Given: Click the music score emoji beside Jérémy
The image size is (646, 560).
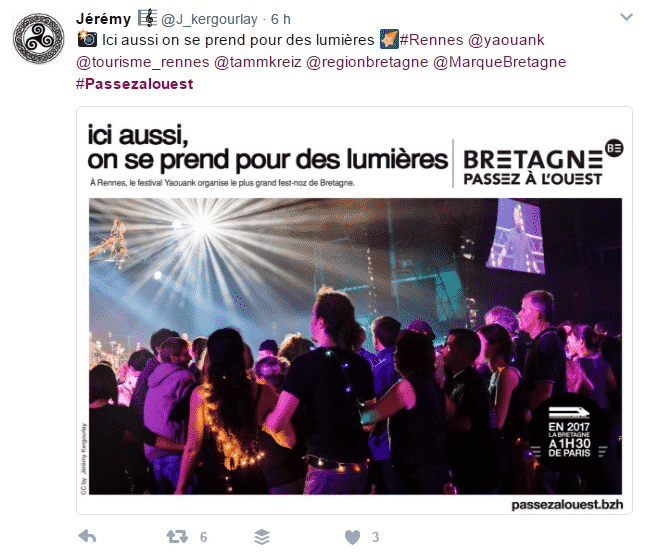Looking at the screenshot, I should pyautogui.click(x=147, y=18).
